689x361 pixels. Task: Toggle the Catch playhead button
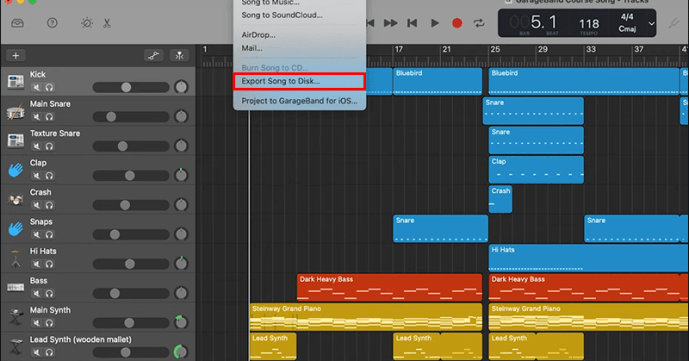[x=179, y=55]
